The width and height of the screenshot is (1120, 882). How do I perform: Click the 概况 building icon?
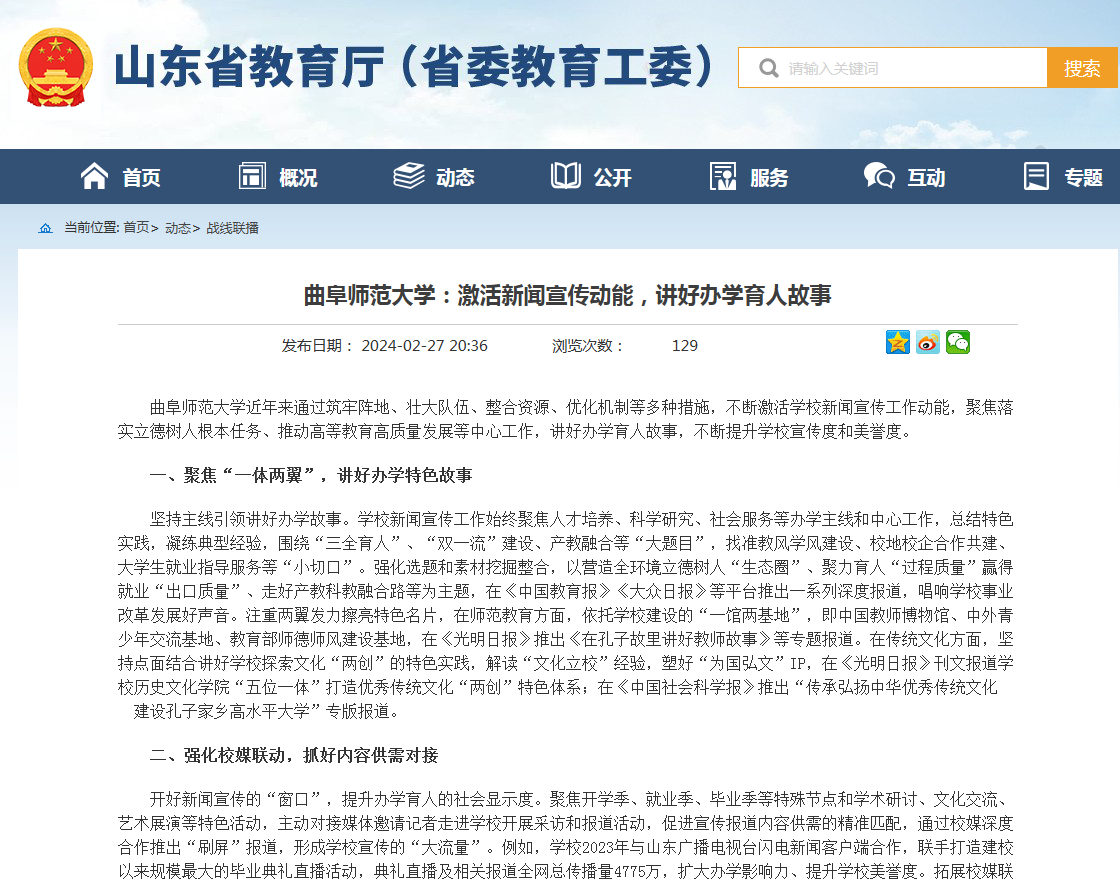(x=252, y=176)
